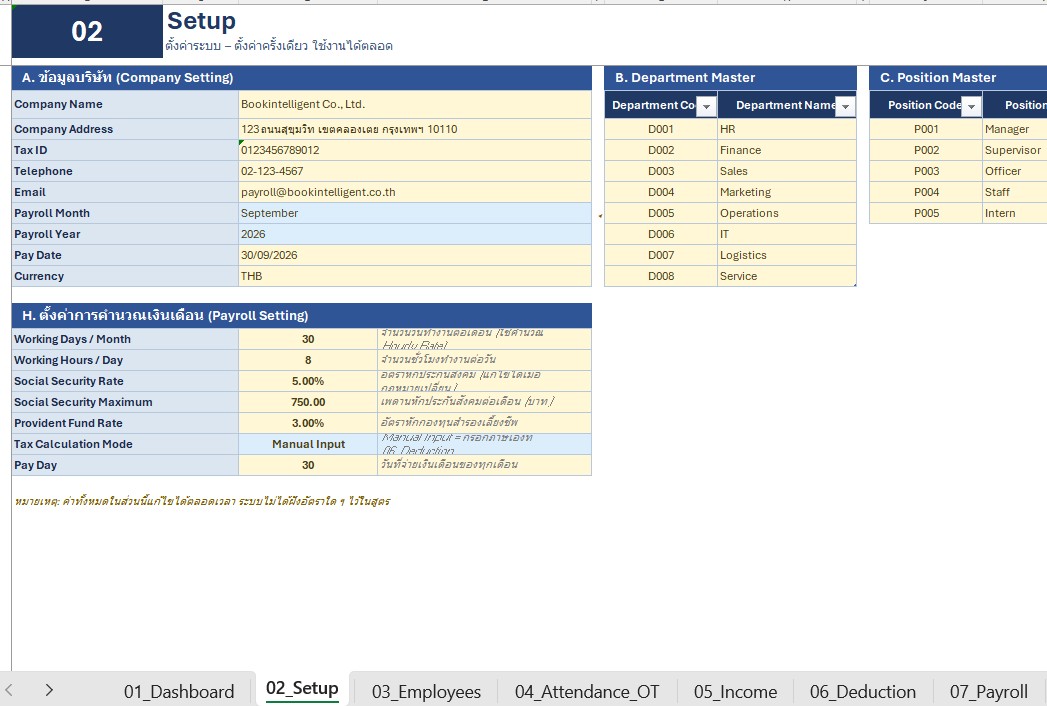The image size is (1047, 706).
Task: Select the Supervisor position cell
Action: [x=1014, y=150]
